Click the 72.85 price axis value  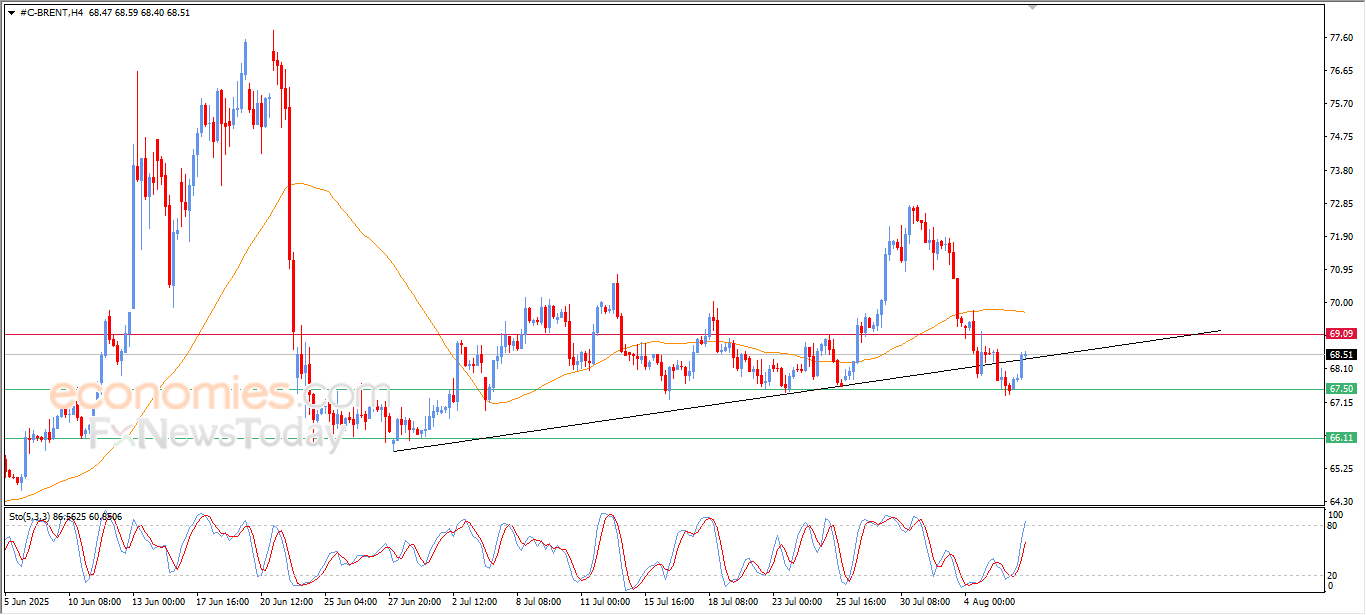pyautogui.click(x=1342, y=204)
